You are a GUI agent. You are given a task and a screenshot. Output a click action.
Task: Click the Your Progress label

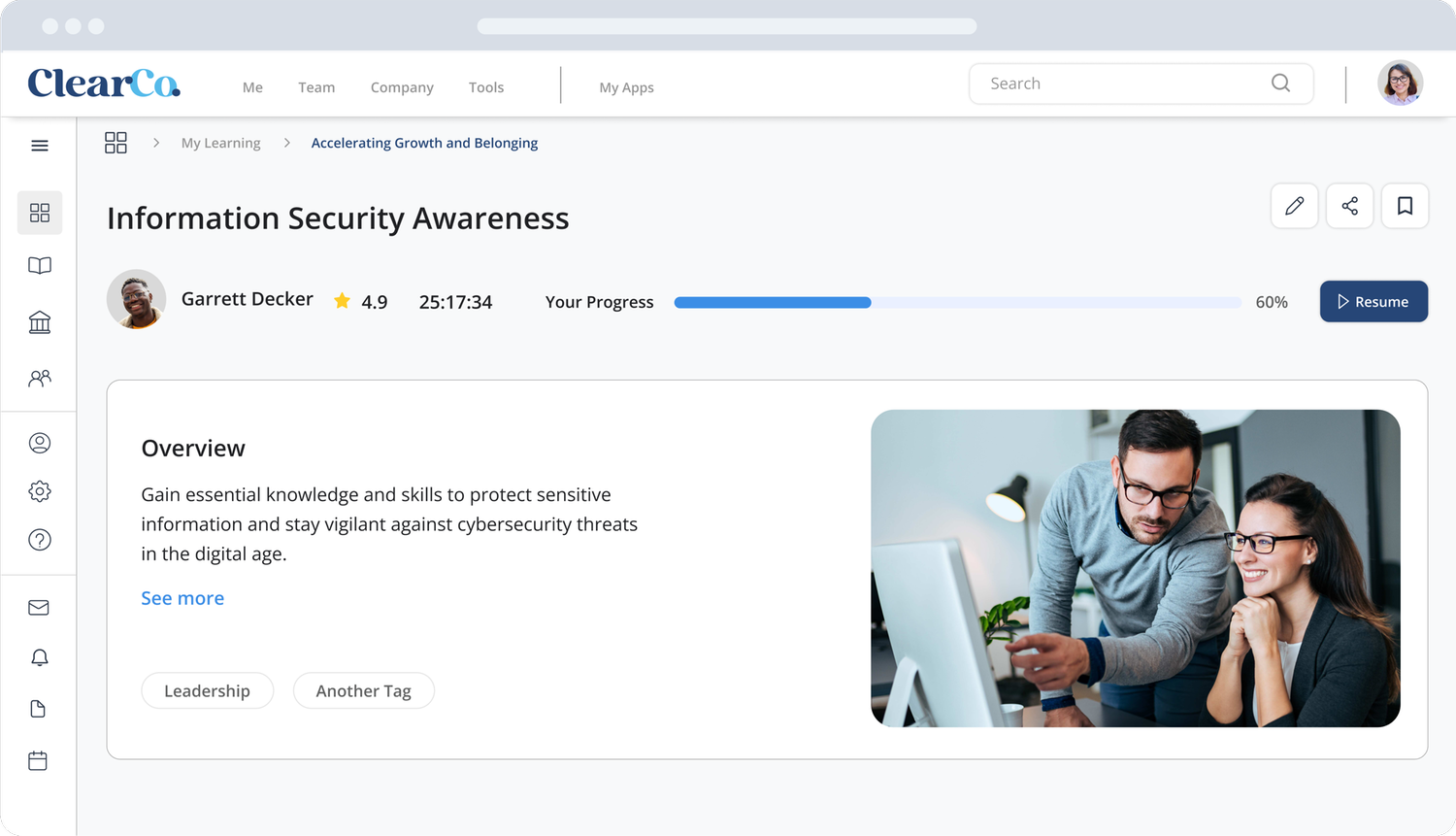[600, 302]
